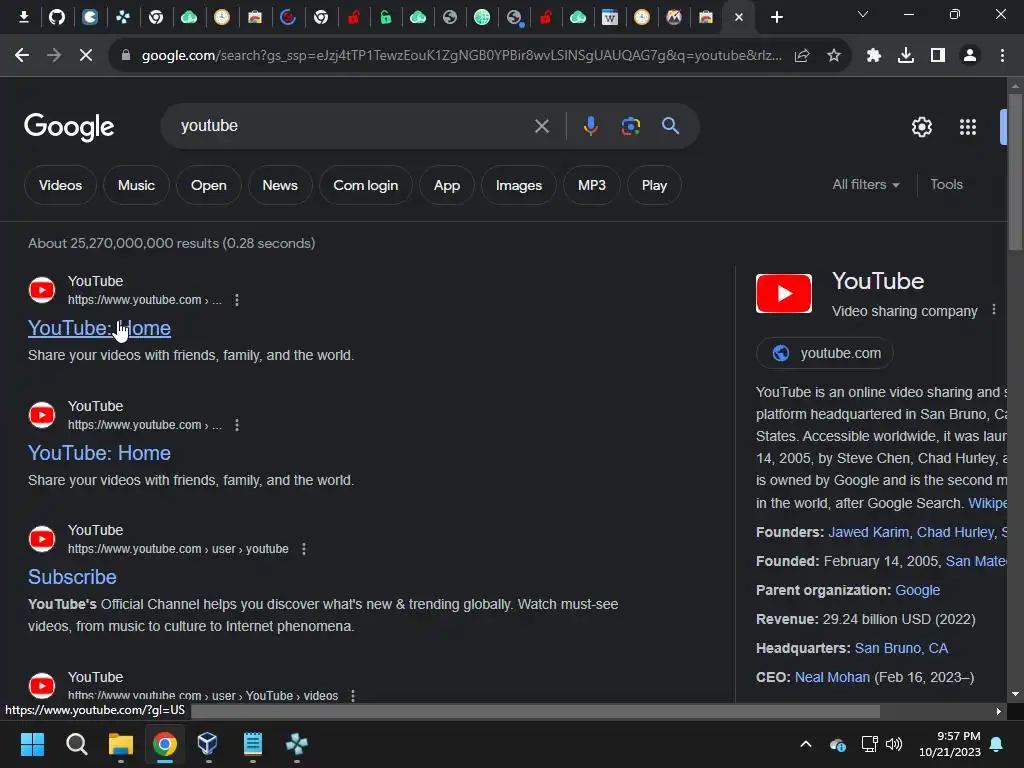Select the Images filter chip
1024x768 pixels.
click(519, 185)
